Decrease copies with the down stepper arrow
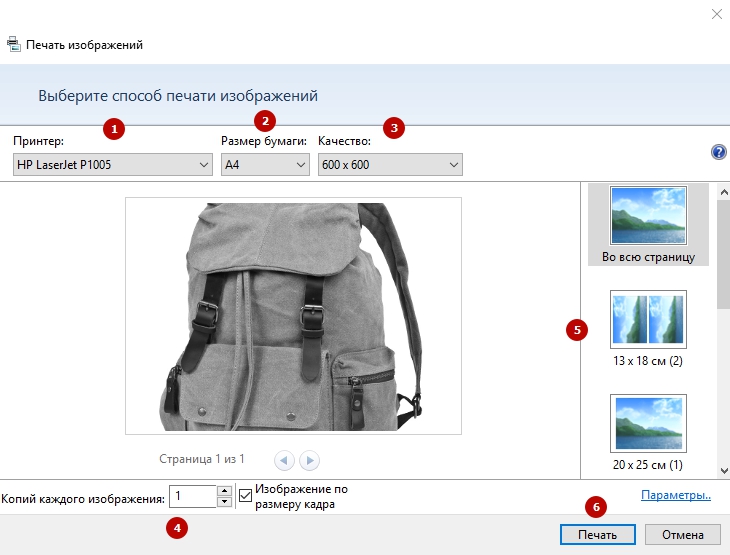The height and width of the screenshot is (555, 730). [x=224, y=502]
